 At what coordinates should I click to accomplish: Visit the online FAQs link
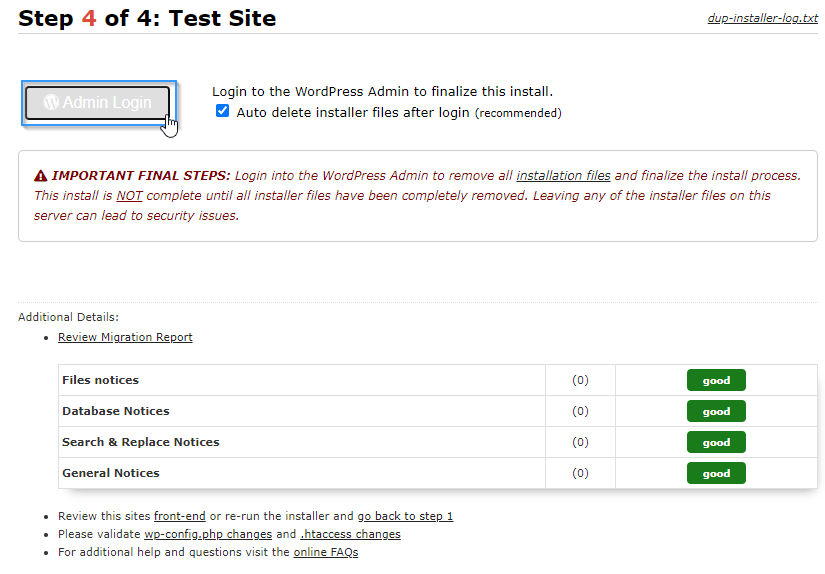[x=326, y=552]
